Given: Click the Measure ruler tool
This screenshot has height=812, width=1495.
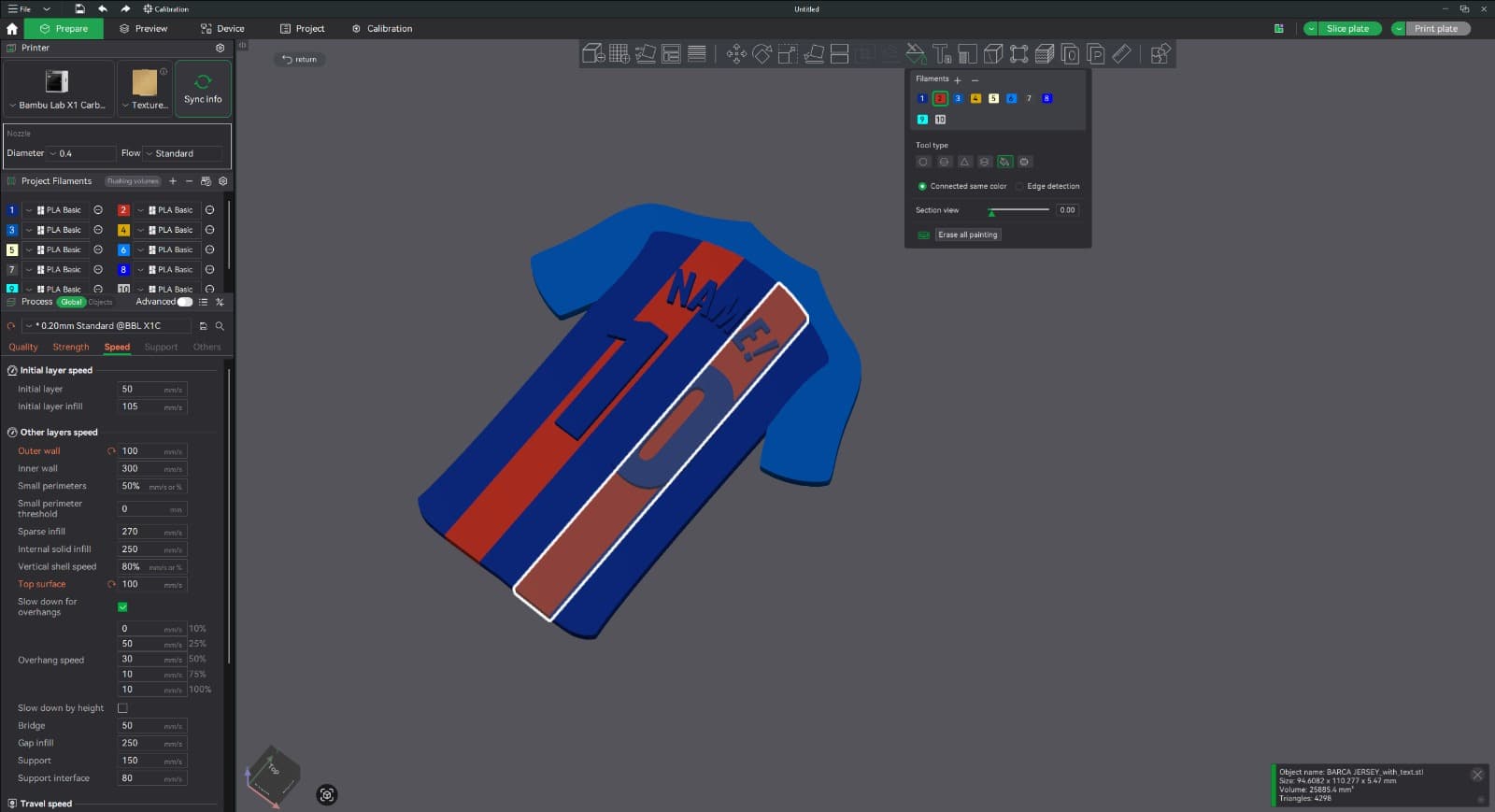Looking at the screenshot, I should click(1121, 54).
